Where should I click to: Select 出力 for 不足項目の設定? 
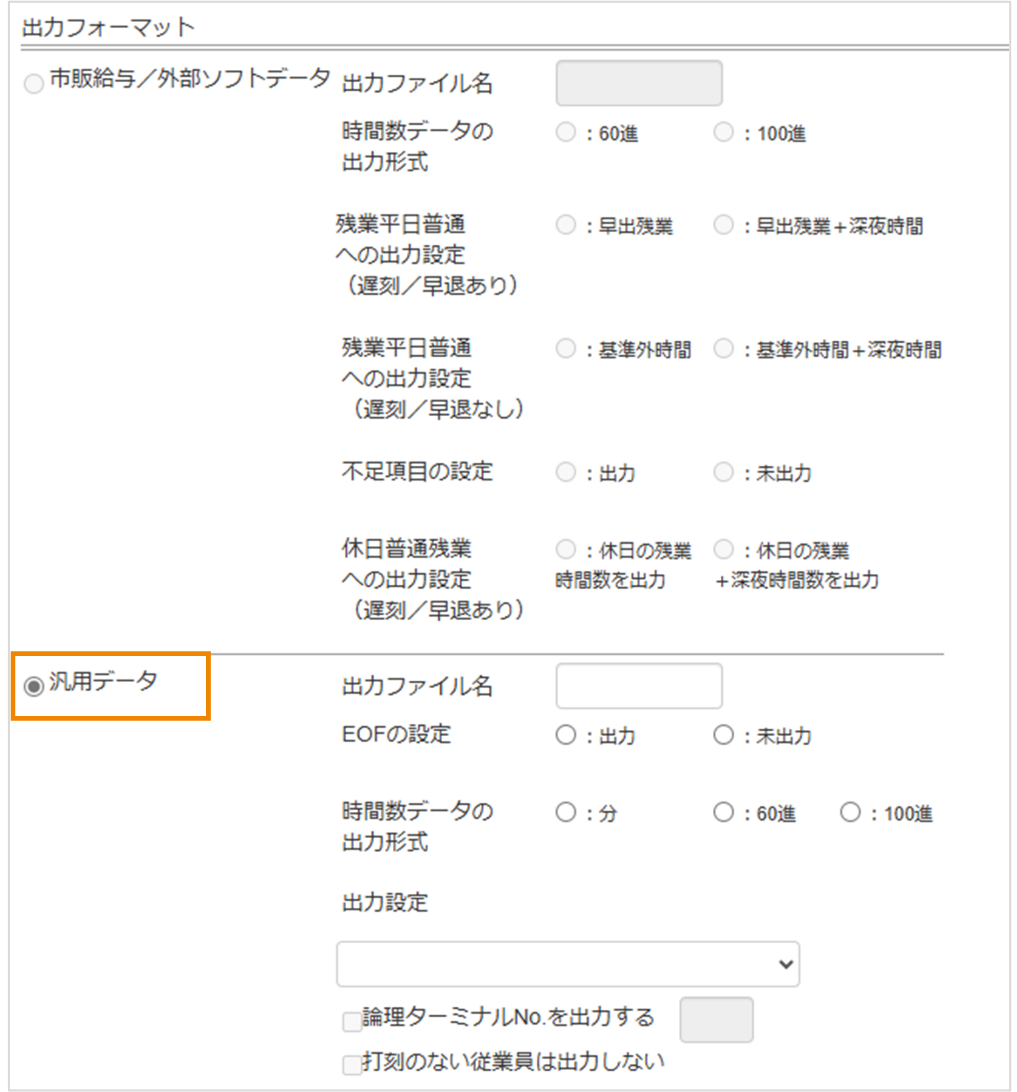click(x=564, y=473)
